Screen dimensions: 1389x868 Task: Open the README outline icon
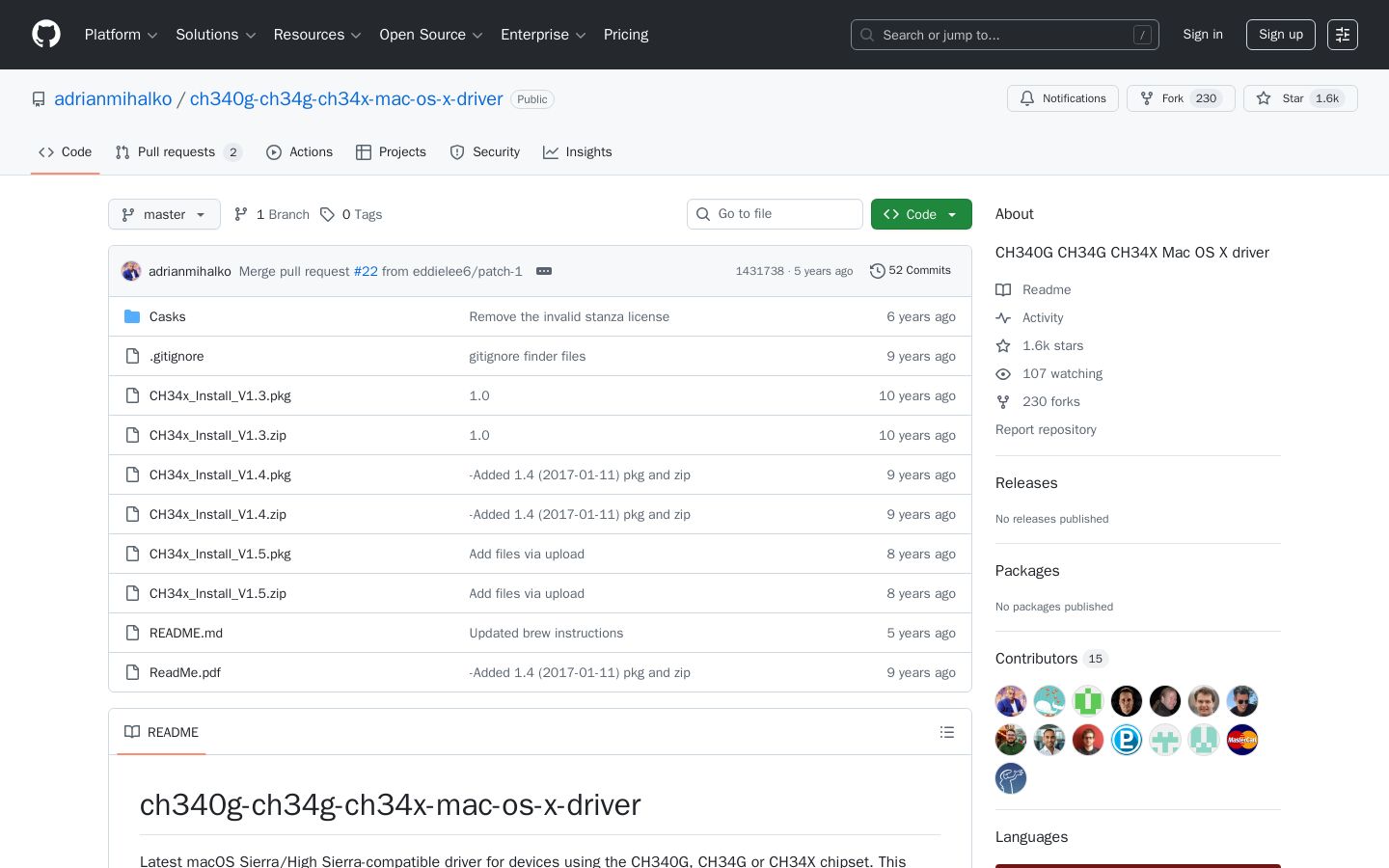947,732
